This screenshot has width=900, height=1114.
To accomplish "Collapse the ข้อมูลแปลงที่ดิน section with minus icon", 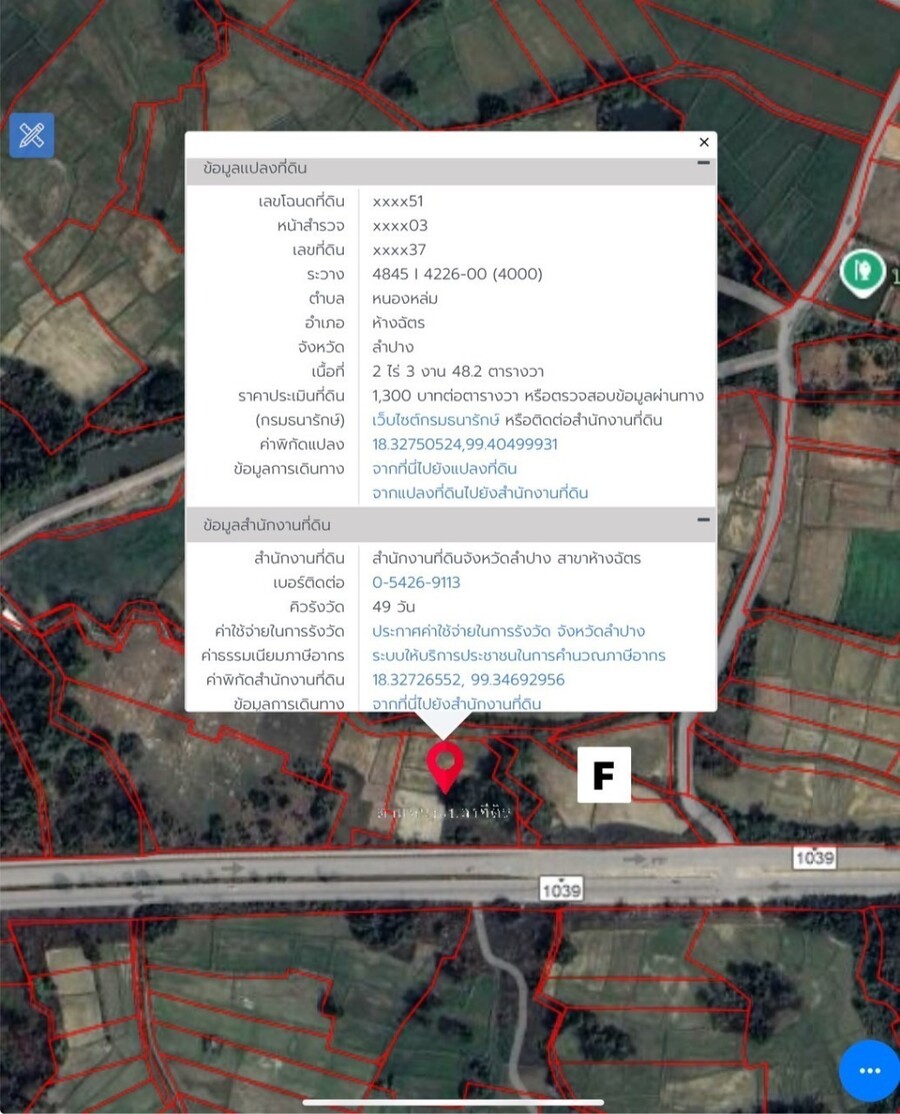I will tap(703, 163).
